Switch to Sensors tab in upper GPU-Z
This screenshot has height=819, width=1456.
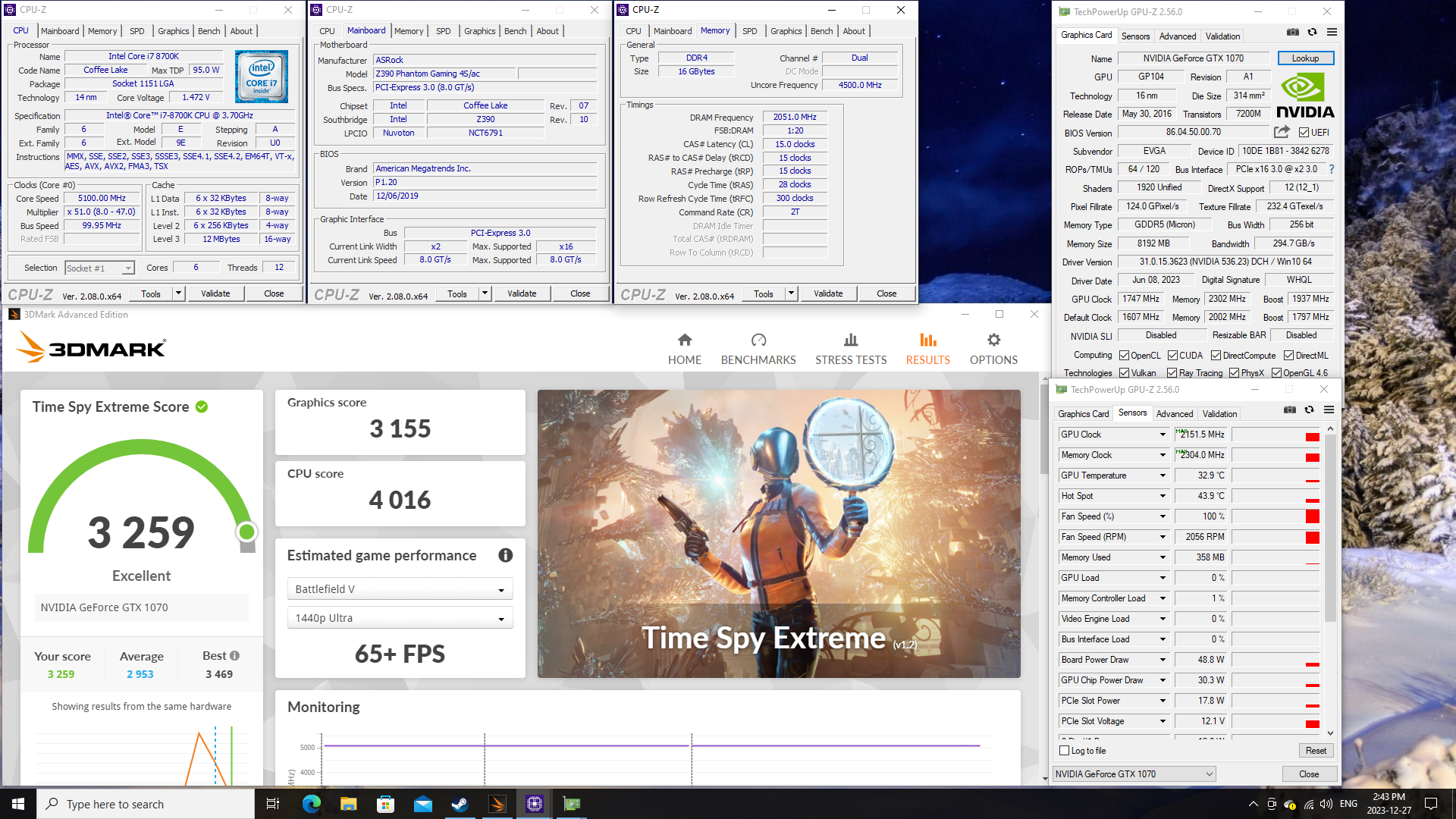point(1135,36)
